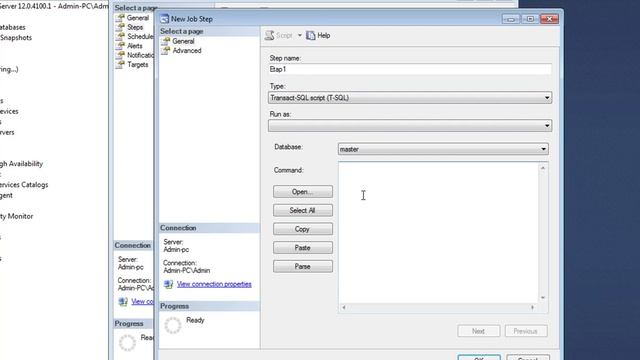Click the Command box scroll down arrow
The width and height of the screenshot is (640, 360).
pos(543,298)
